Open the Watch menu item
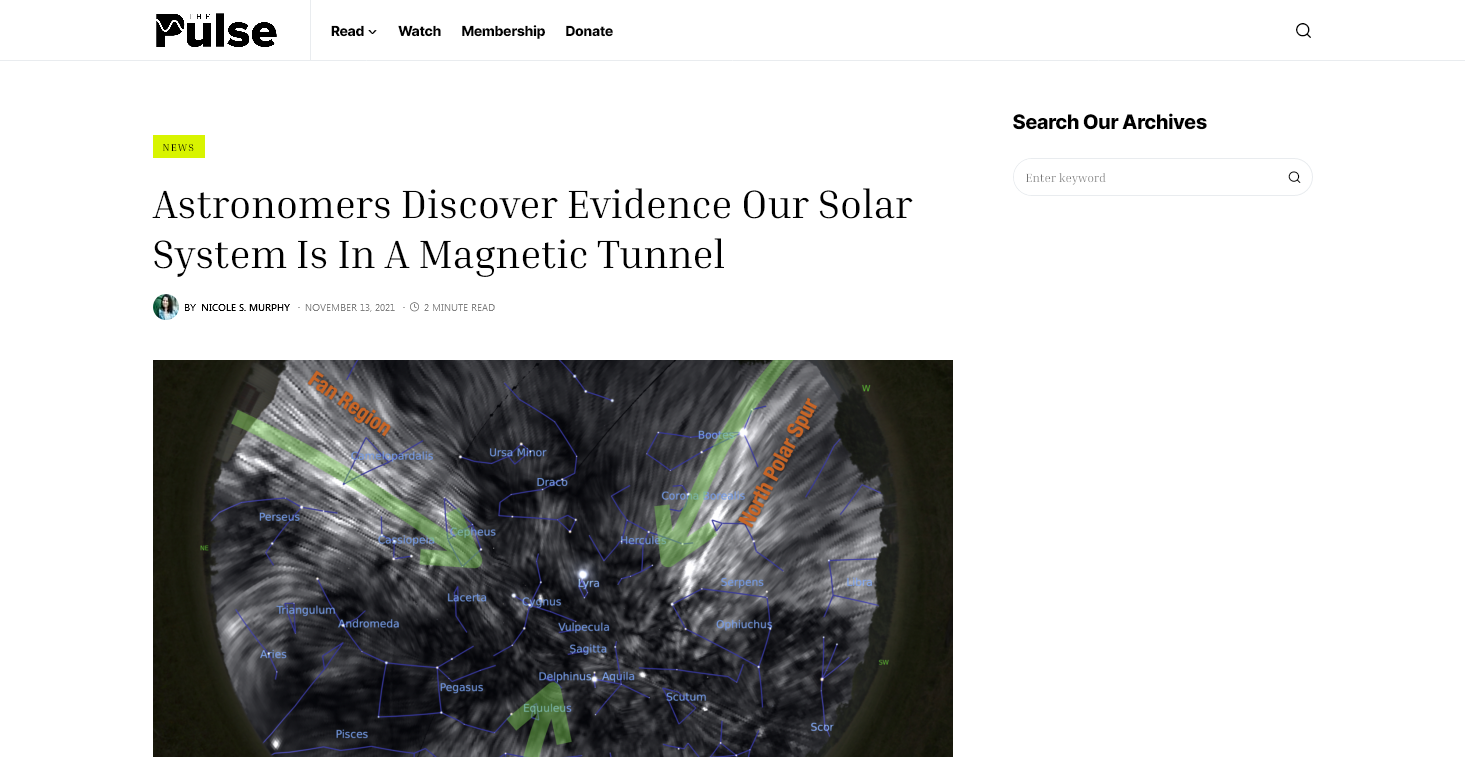Screen dimensions: 1465x757 coord(419,31)
